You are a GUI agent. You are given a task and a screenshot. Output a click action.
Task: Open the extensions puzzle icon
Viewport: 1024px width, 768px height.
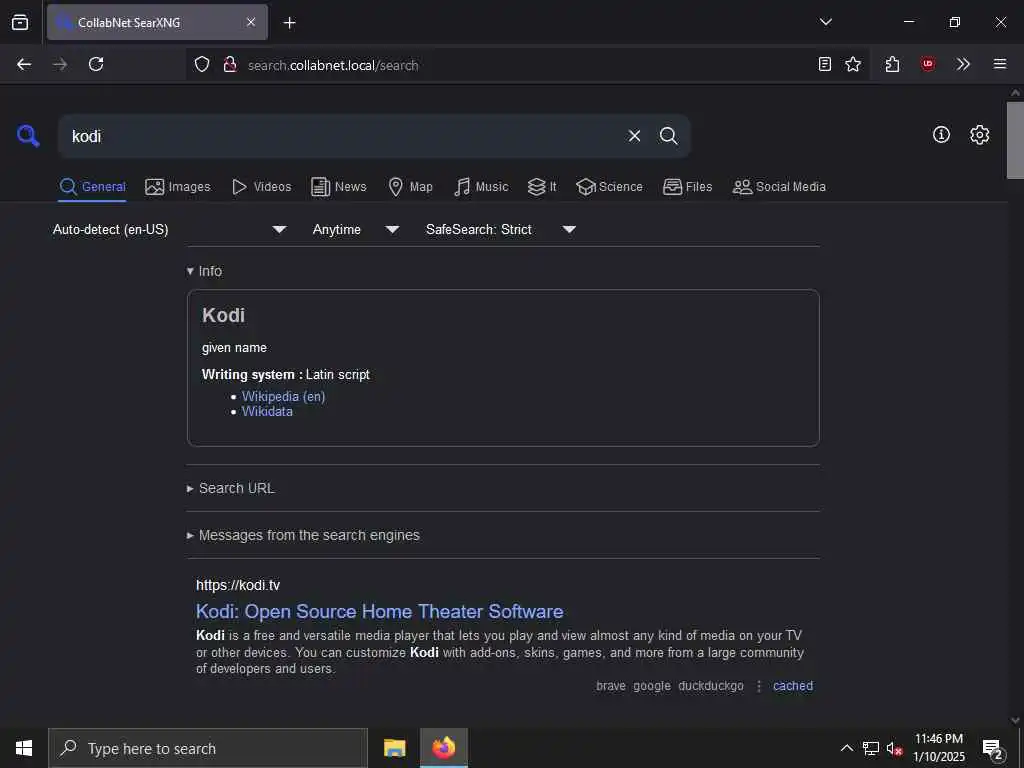click(893, 64)
